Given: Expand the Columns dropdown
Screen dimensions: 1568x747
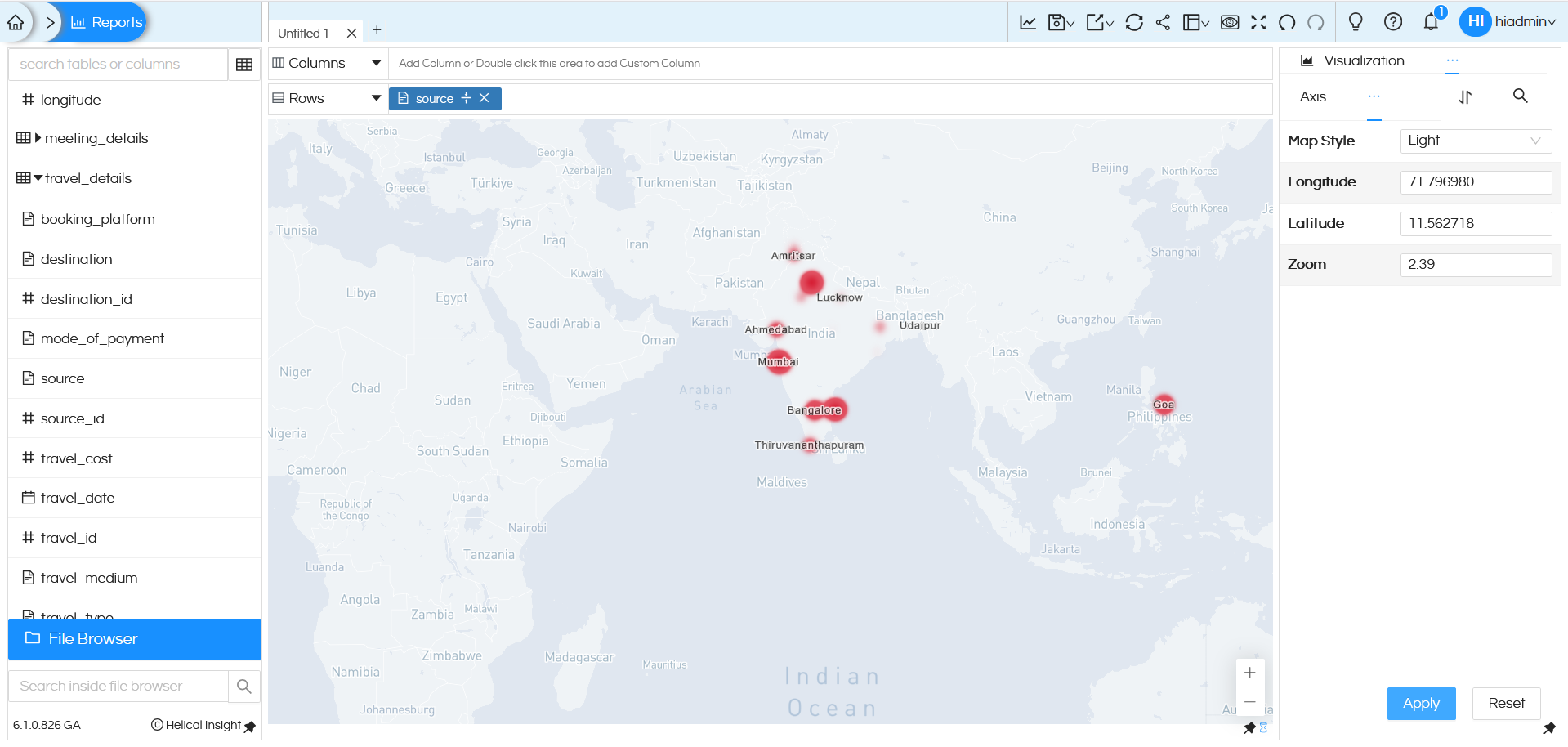Looking at the screenshot, I should 375,62.
